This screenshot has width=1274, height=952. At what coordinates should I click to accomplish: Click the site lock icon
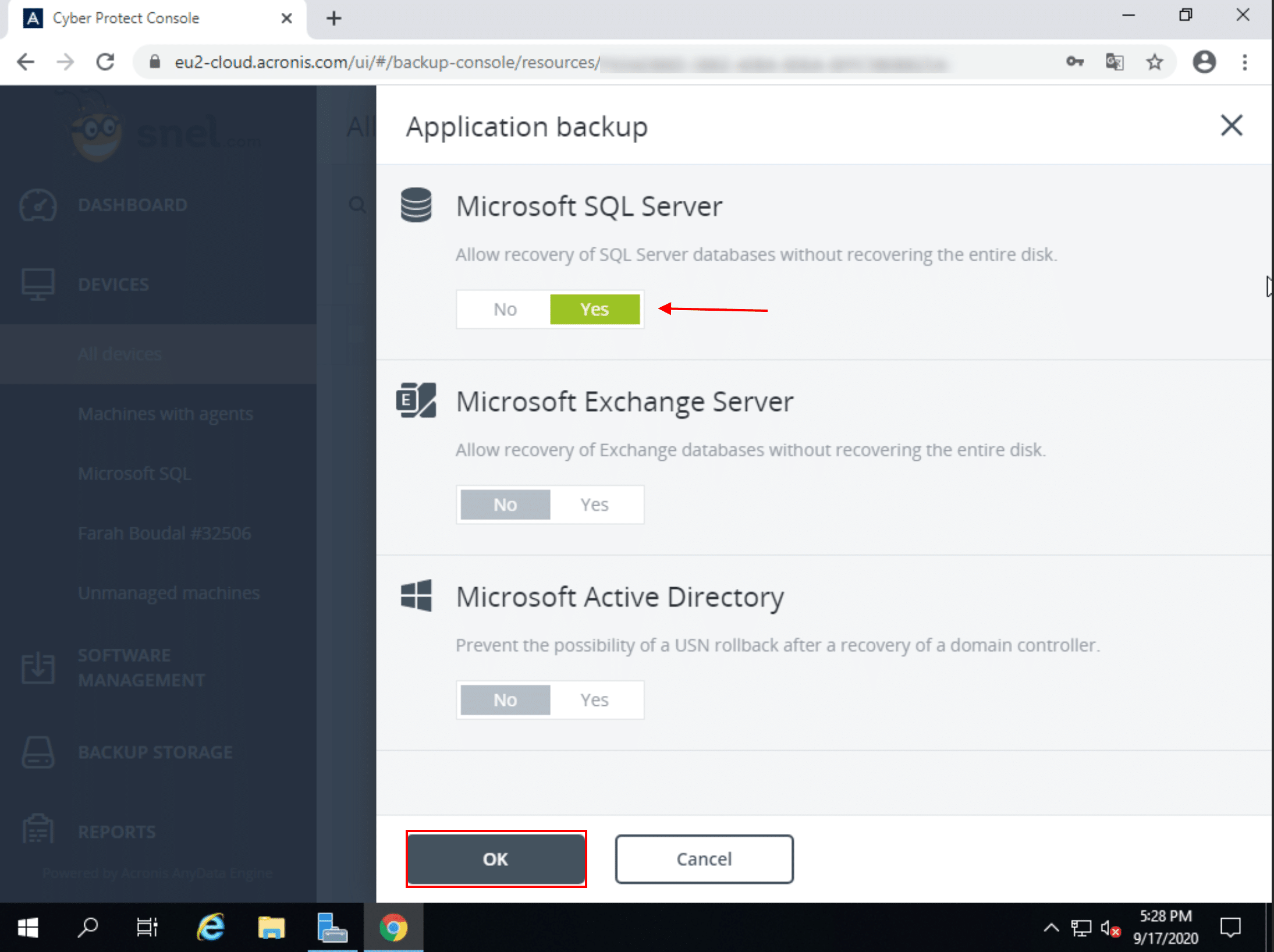point(154,62)
